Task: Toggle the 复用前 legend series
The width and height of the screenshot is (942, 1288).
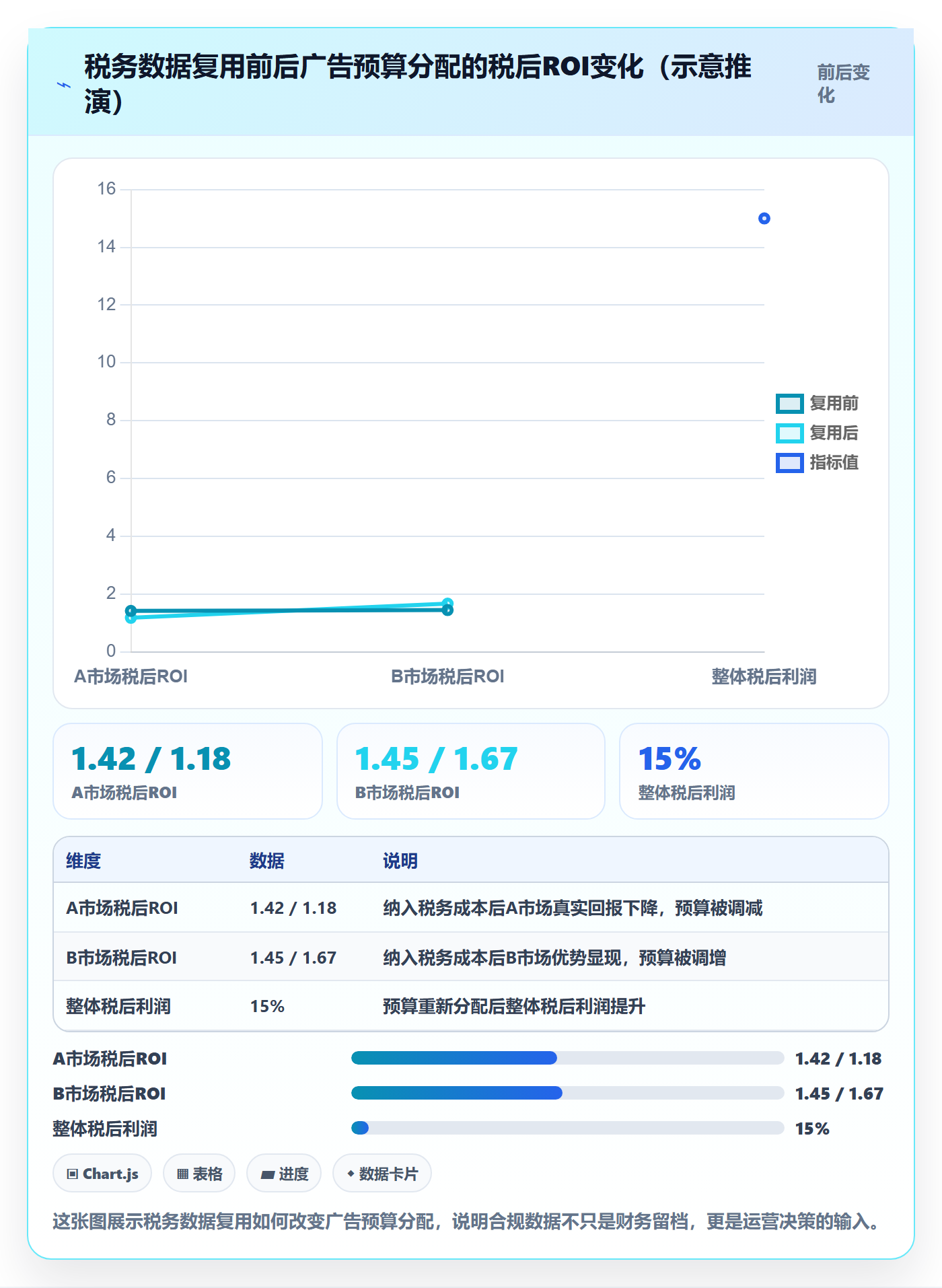Action: pyautogui.click(x=817, y=403)
